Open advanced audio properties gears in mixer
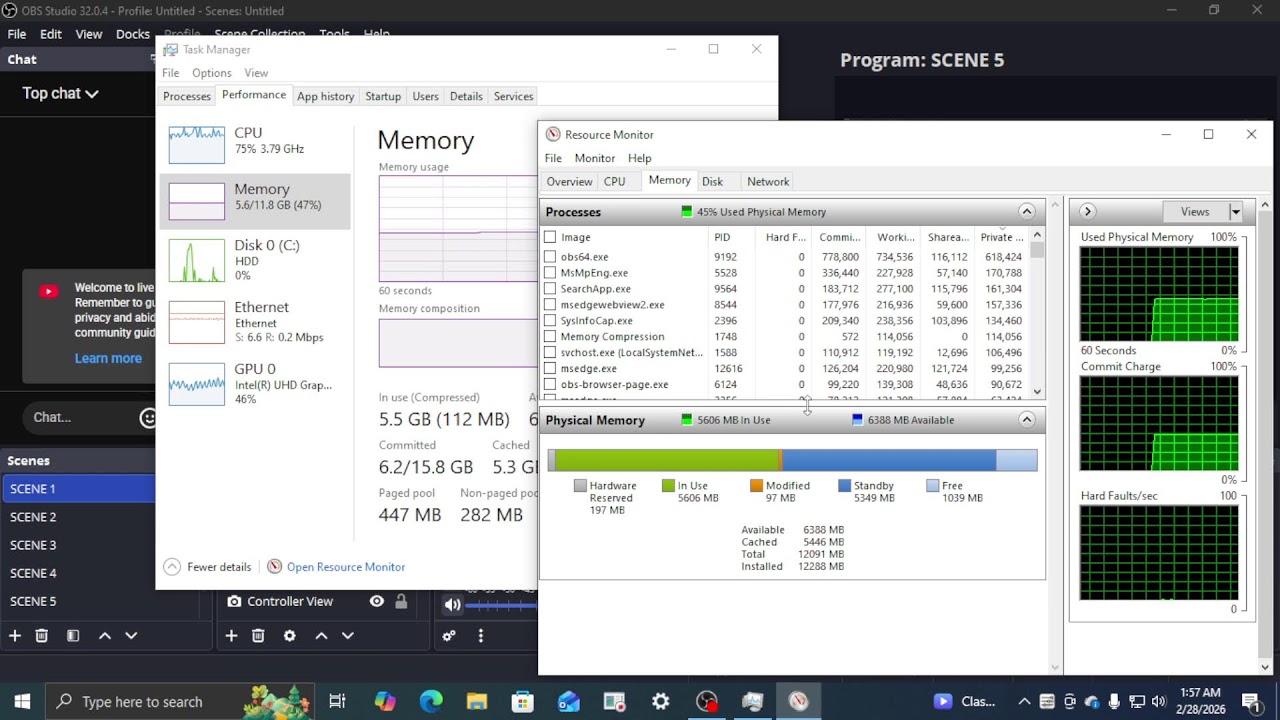This screenshot has width=1280, height=720. [x=449, y=635]
